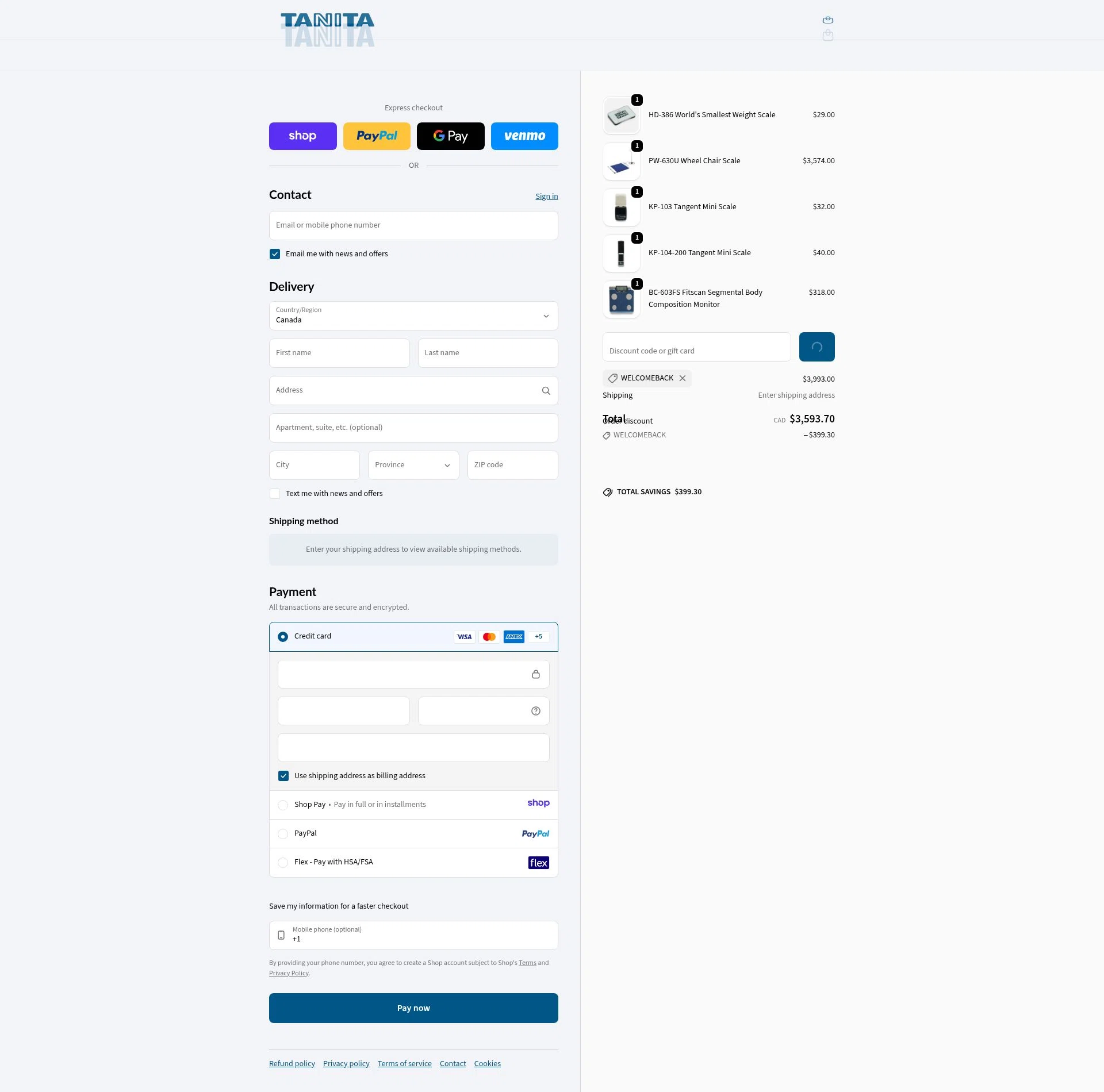Image resolution: width=1104 pixels, height=1092 pixels.
Task: View the Refund policy
Action: pyautogui.click(x=292, y=1063)
